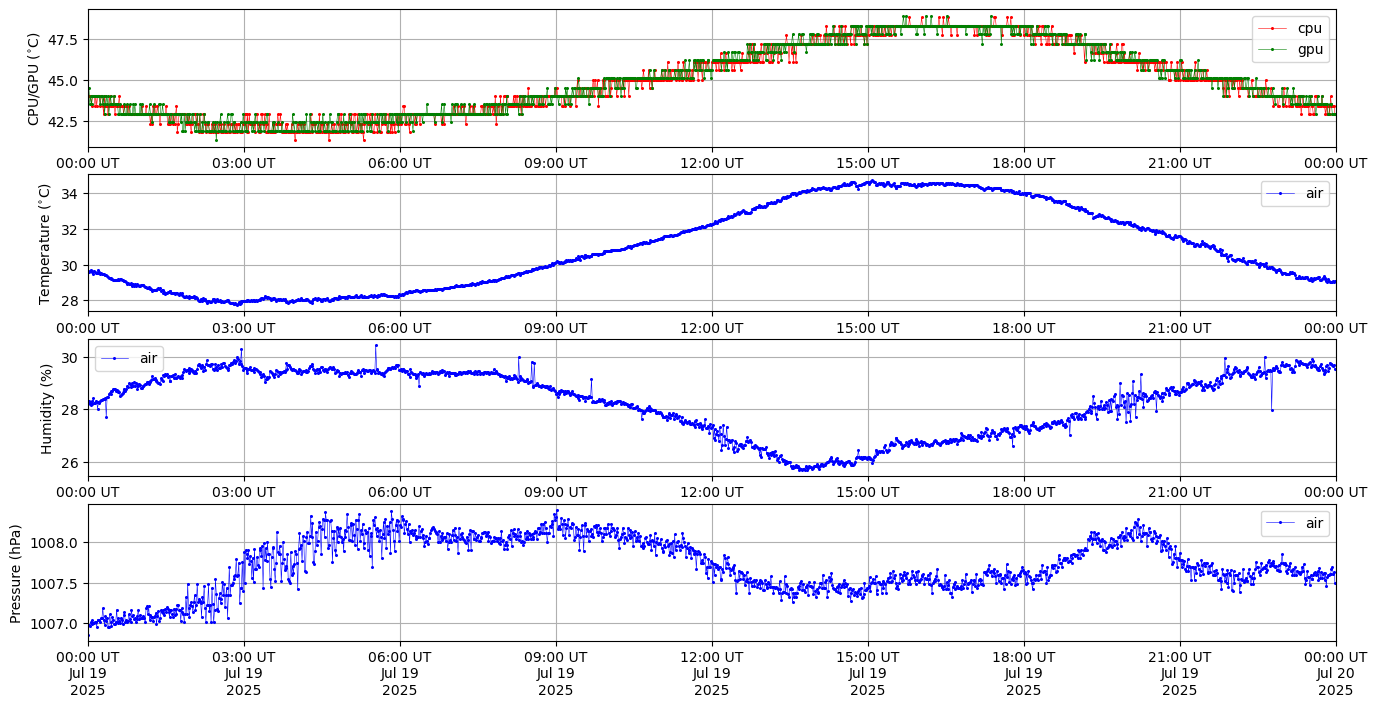Select the green gpu line sample in legend

(x=1274, y=48)
